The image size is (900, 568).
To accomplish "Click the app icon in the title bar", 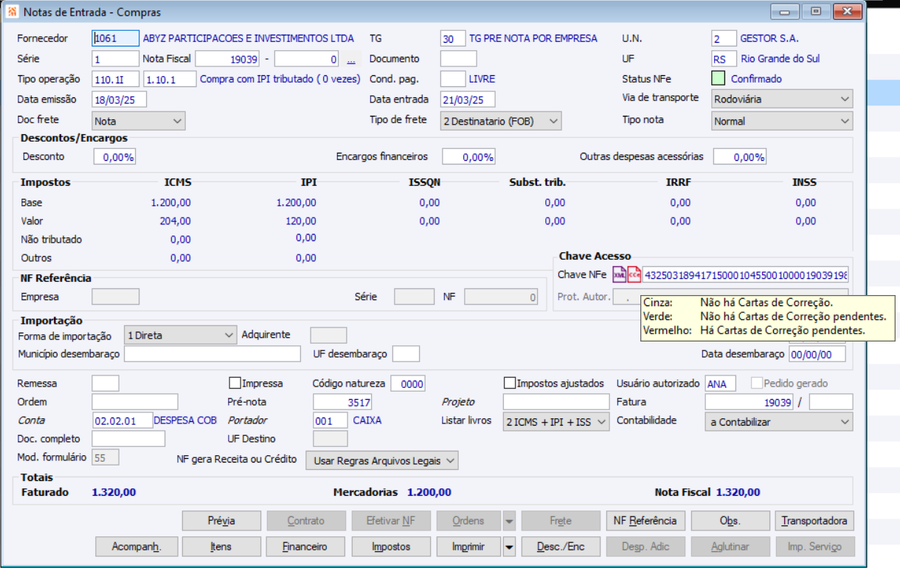I will pos(13,11).
